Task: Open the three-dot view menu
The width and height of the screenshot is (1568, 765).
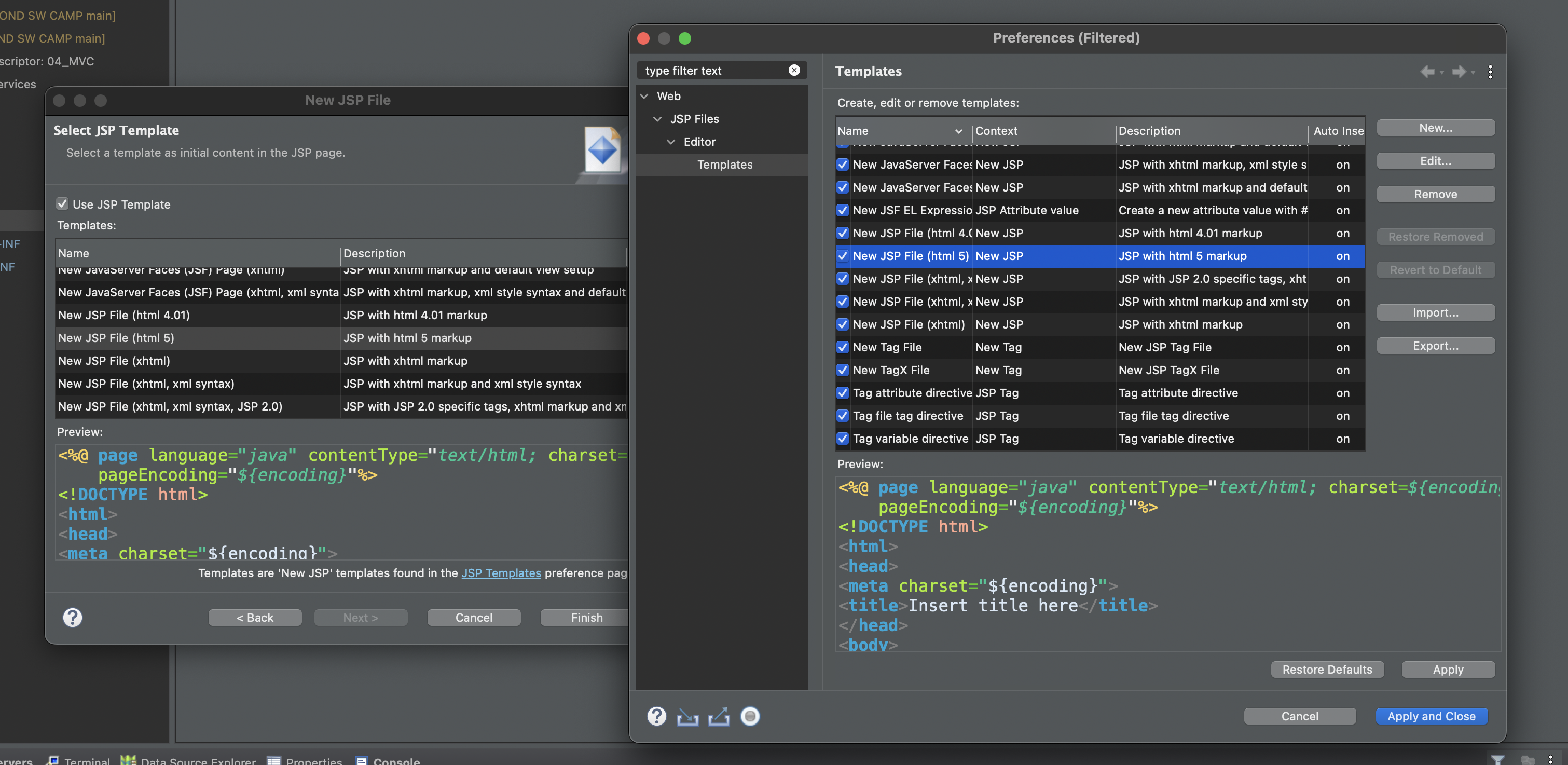Action: 1490,72
